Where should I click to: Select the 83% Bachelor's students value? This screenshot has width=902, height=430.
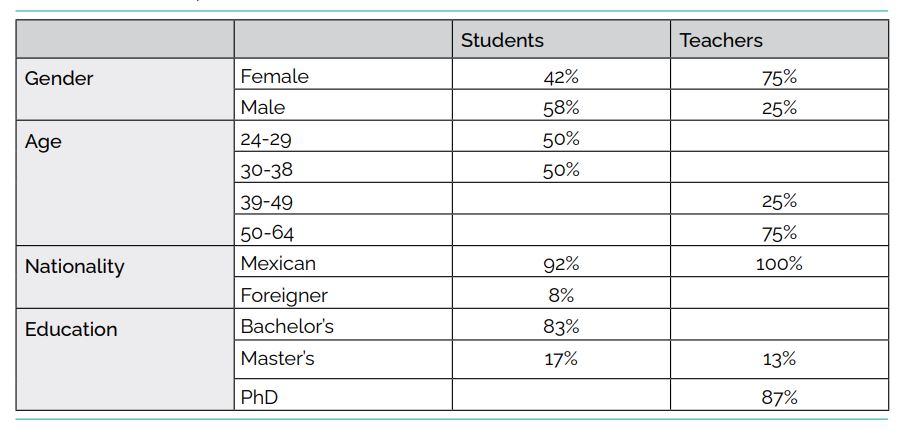pyautogui.click(x=561, y=327)
